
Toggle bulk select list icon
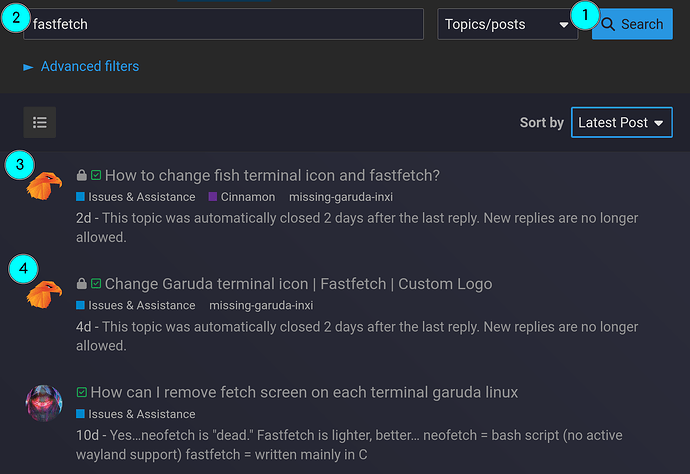(x=40, y=122)
